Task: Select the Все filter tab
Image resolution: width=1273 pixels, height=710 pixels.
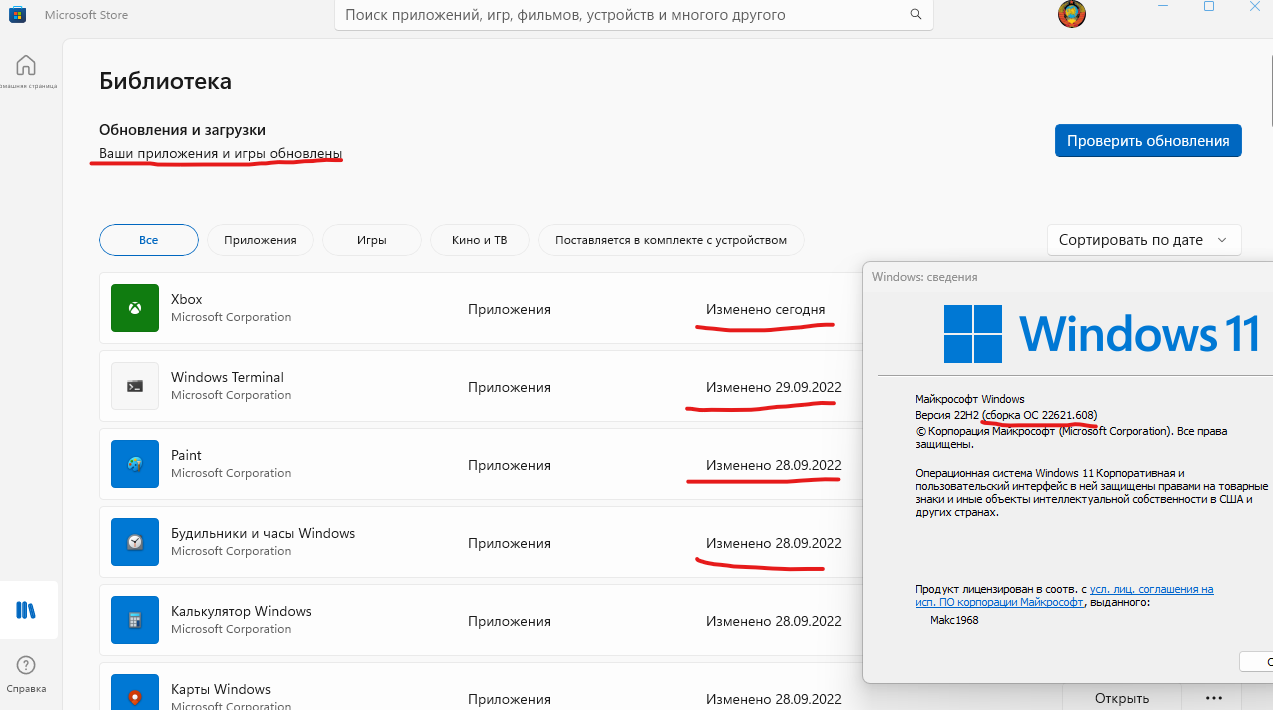Action: [x=149, y=240]
